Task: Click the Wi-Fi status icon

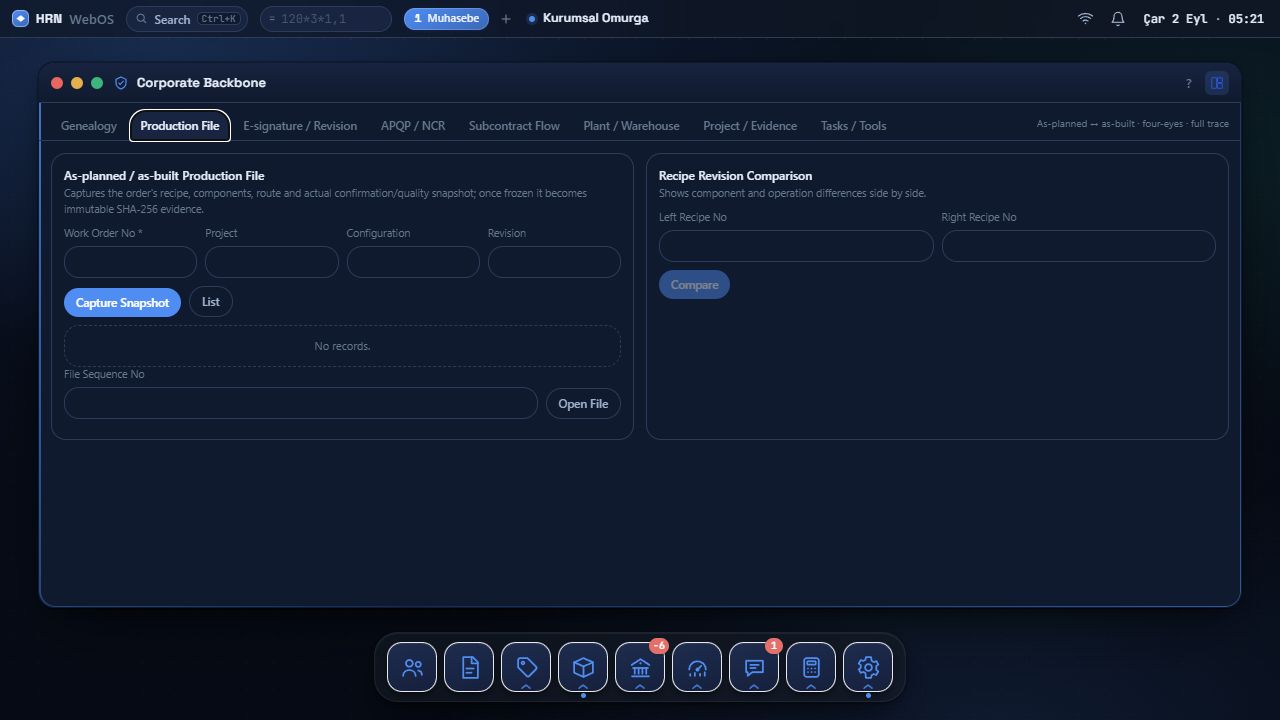Action: [x=1085, y=19]
